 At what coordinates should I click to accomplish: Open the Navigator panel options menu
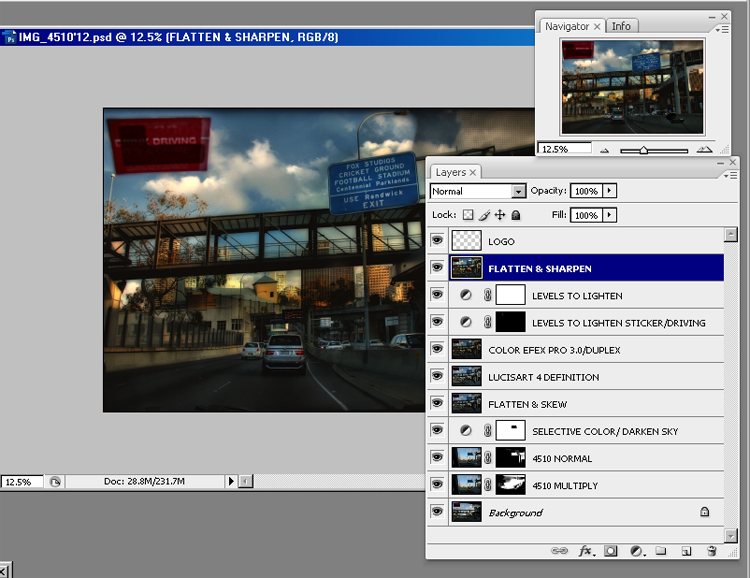click(722, 29)
